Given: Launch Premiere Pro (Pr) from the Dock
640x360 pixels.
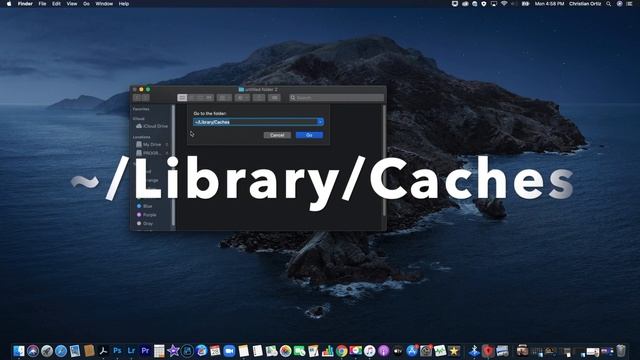Looking at the screenshot, I should (145, 351).
